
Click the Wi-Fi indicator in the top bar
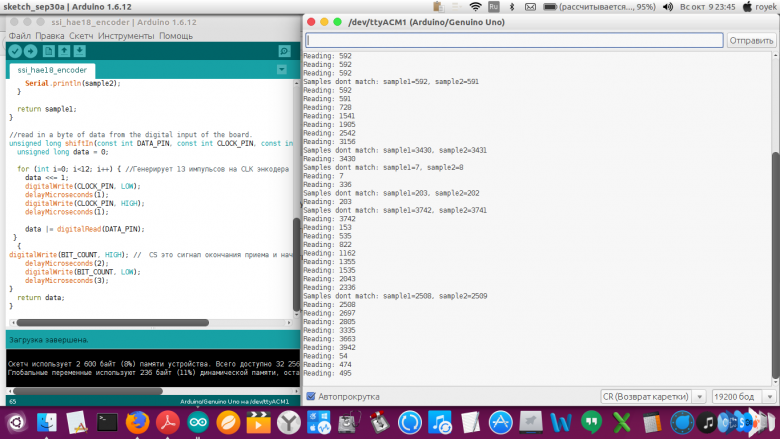point(476,7)
